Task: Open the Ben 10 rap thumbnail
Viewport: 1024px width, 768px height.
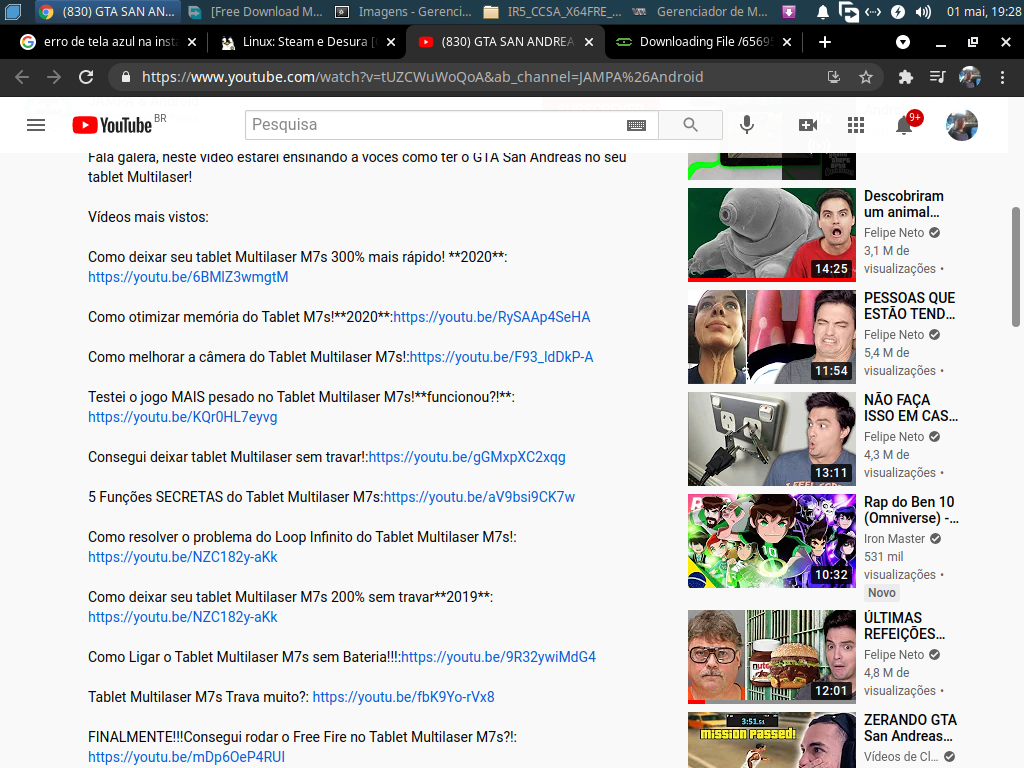Action: 772,541
